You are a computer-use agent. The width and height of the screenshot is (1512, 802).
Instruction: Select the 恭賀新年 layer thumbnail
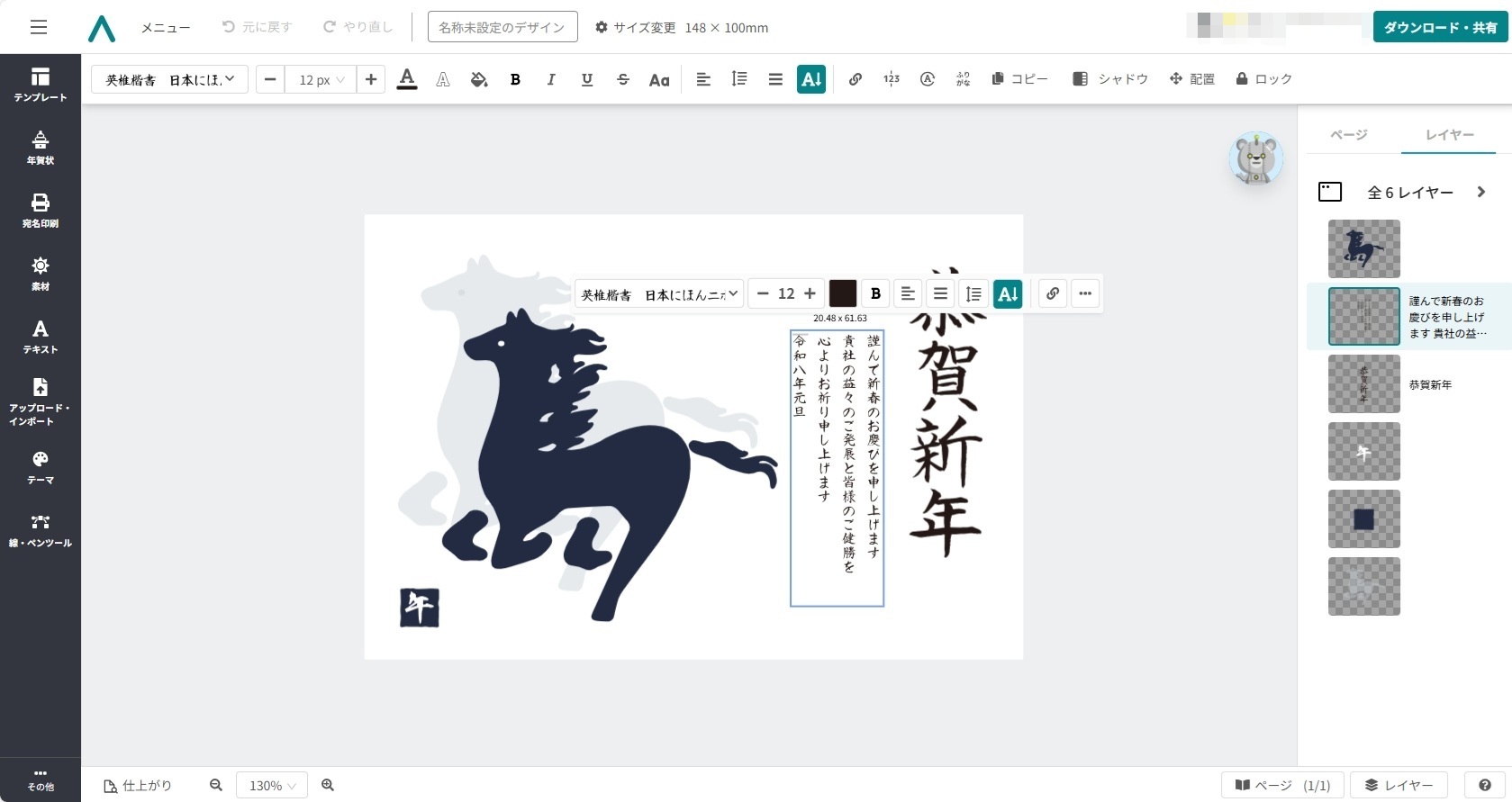point(1363,384)
